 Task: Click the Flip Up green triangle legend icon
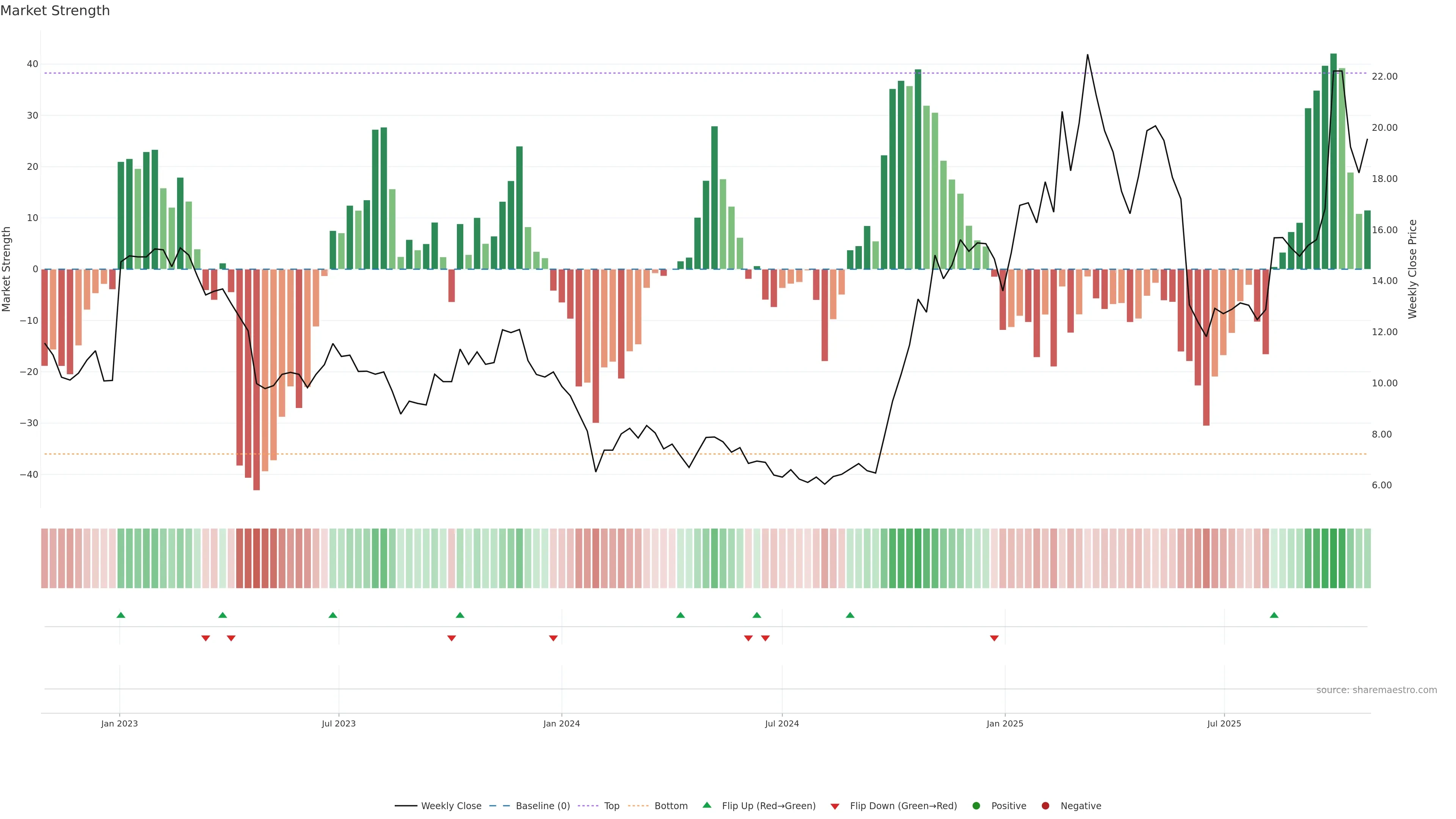tap(706, 805)
